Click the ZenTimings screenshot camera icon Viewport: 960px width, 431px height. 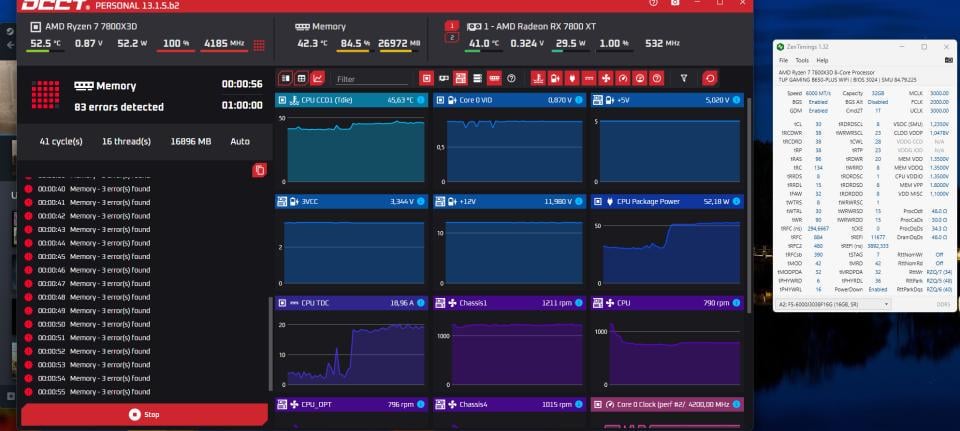[x=948, y=60]
